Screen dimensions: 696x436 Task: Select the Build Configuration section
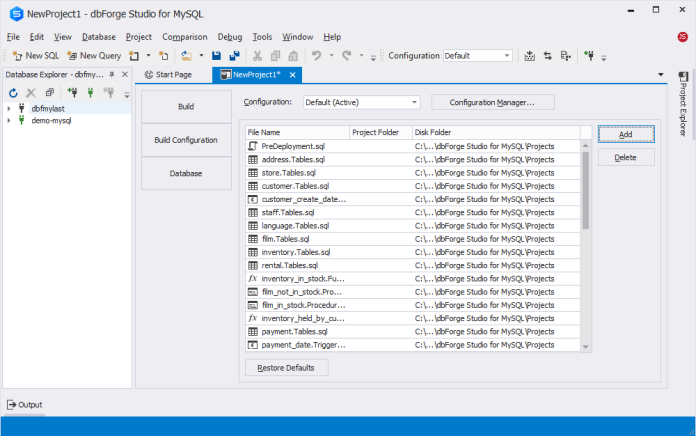pyautogui.click(x=186, y=140)
